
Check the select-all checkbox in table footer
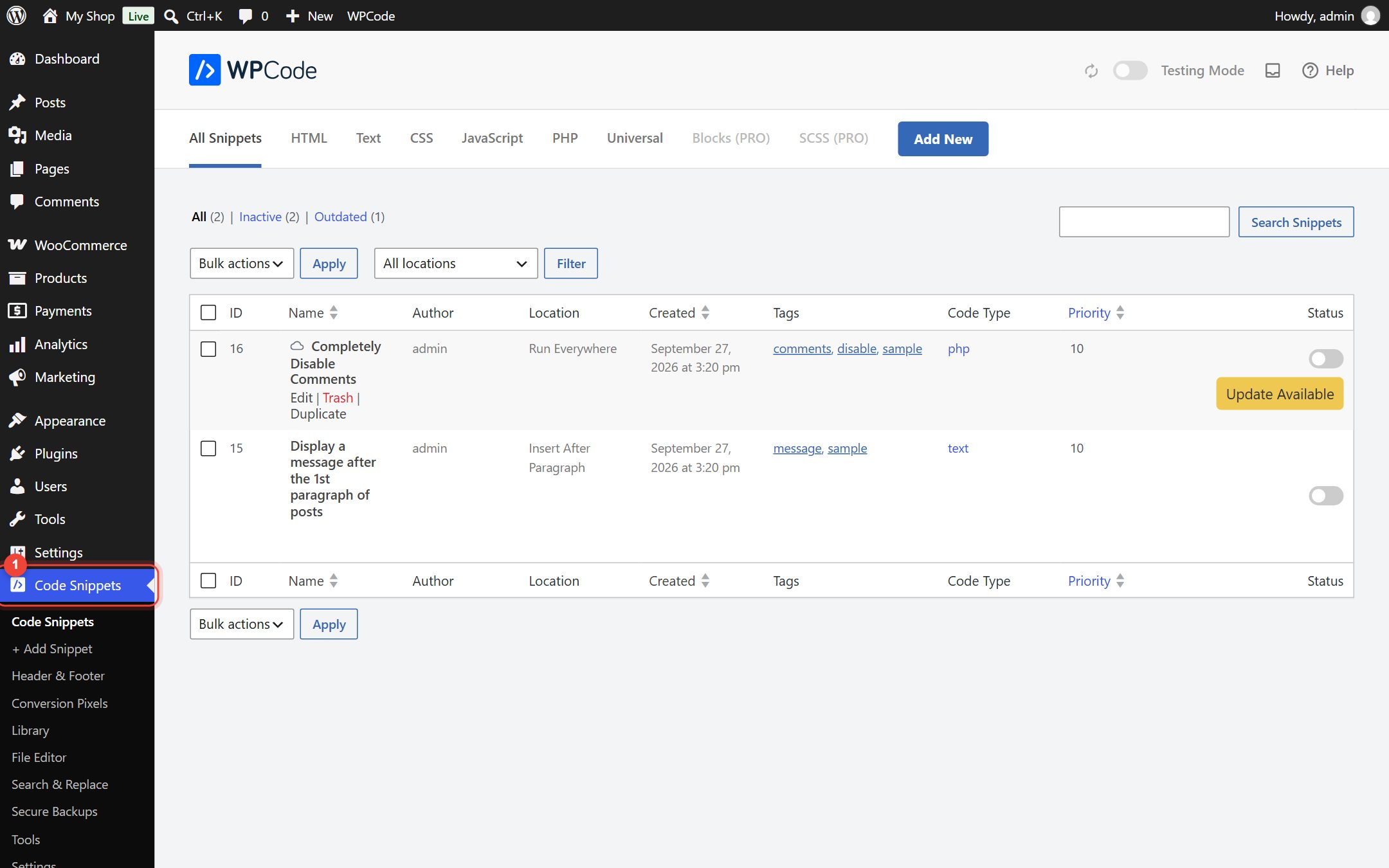[x=208, y=581]
